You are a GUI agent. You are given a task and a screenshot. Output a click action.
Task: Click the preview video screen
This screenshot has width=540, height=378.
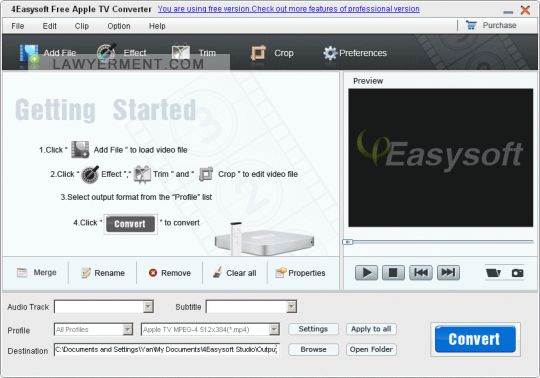tap(440, 158)
